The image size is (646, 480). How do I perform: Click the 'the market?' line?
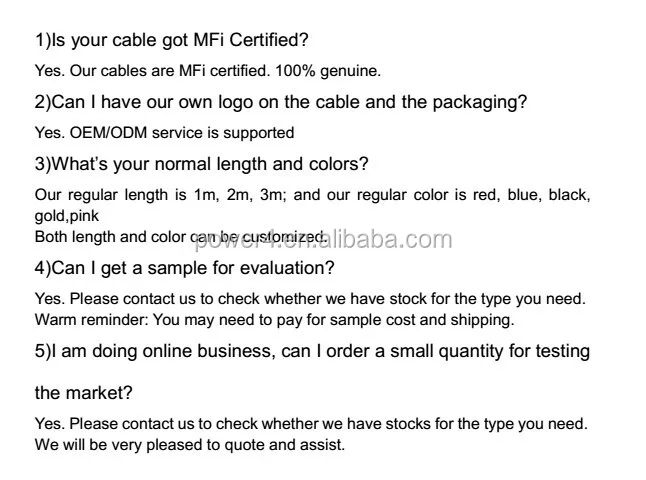[x=84, y=393]
